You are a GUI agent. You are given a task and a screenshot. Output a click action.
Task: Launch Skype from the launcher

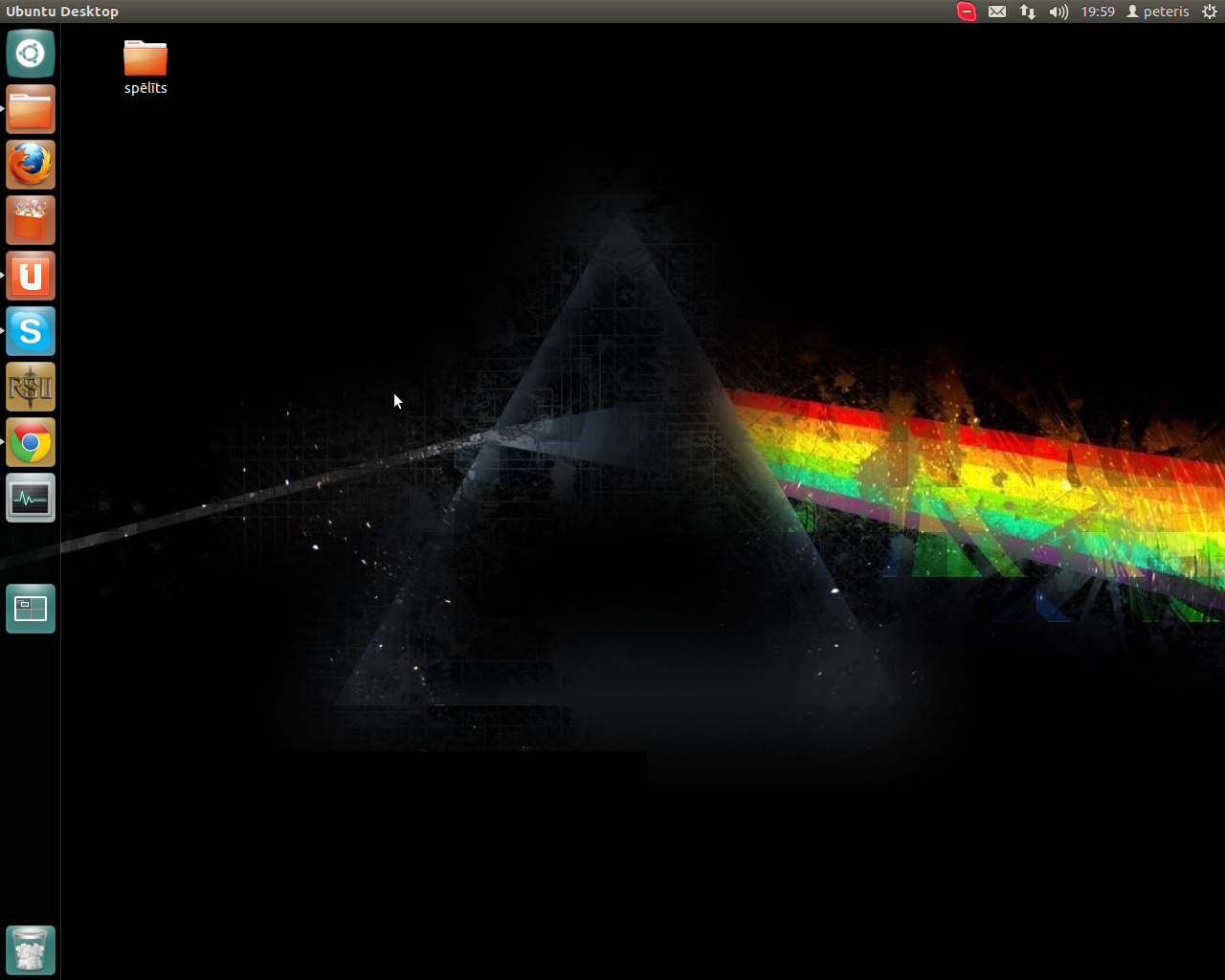coord(31,331)
